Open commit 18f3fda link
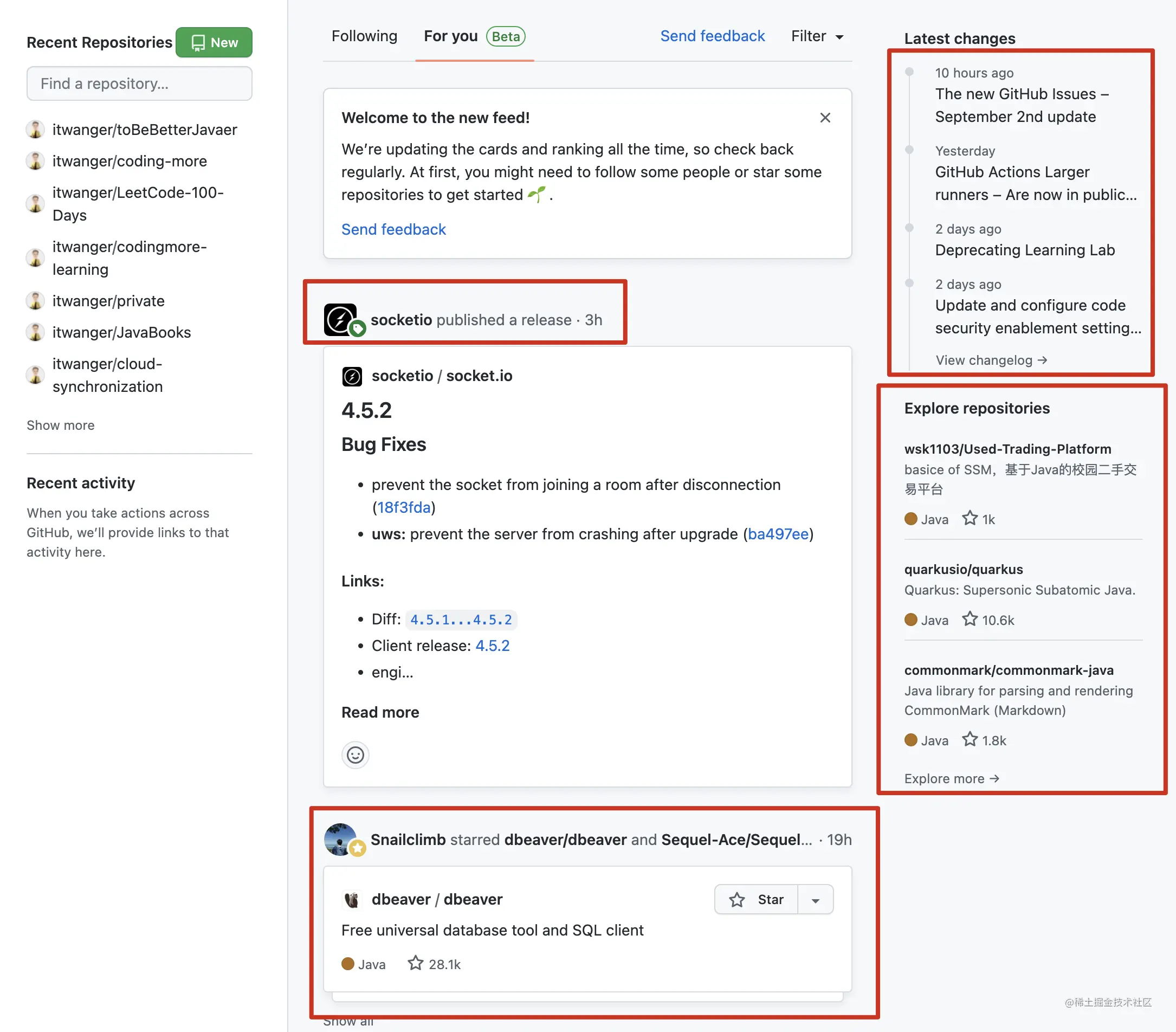1176x1032 pixels. tap(404, 507)
